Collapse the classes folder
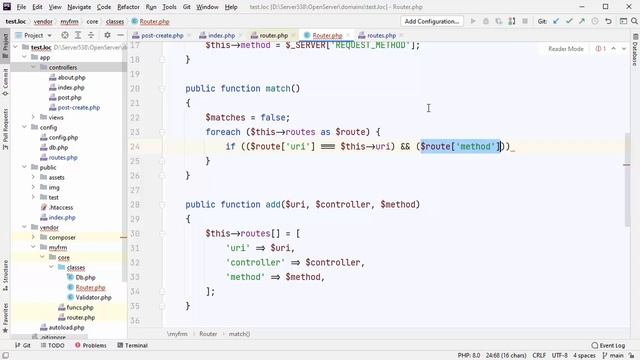Screen dimensions: 640x360 point(51,267)
